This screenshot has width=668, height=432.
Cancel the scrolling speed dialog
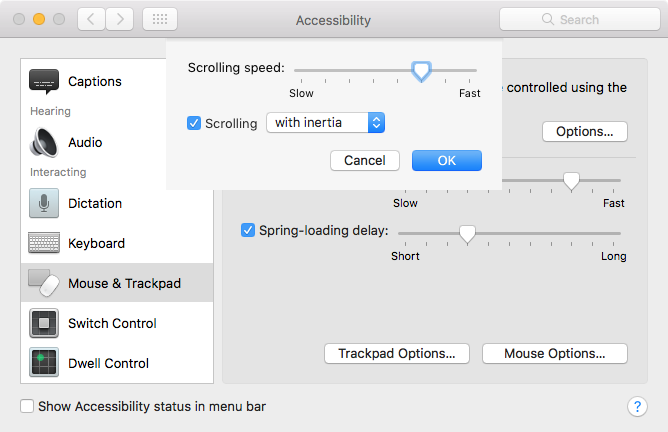coord(364,160)
